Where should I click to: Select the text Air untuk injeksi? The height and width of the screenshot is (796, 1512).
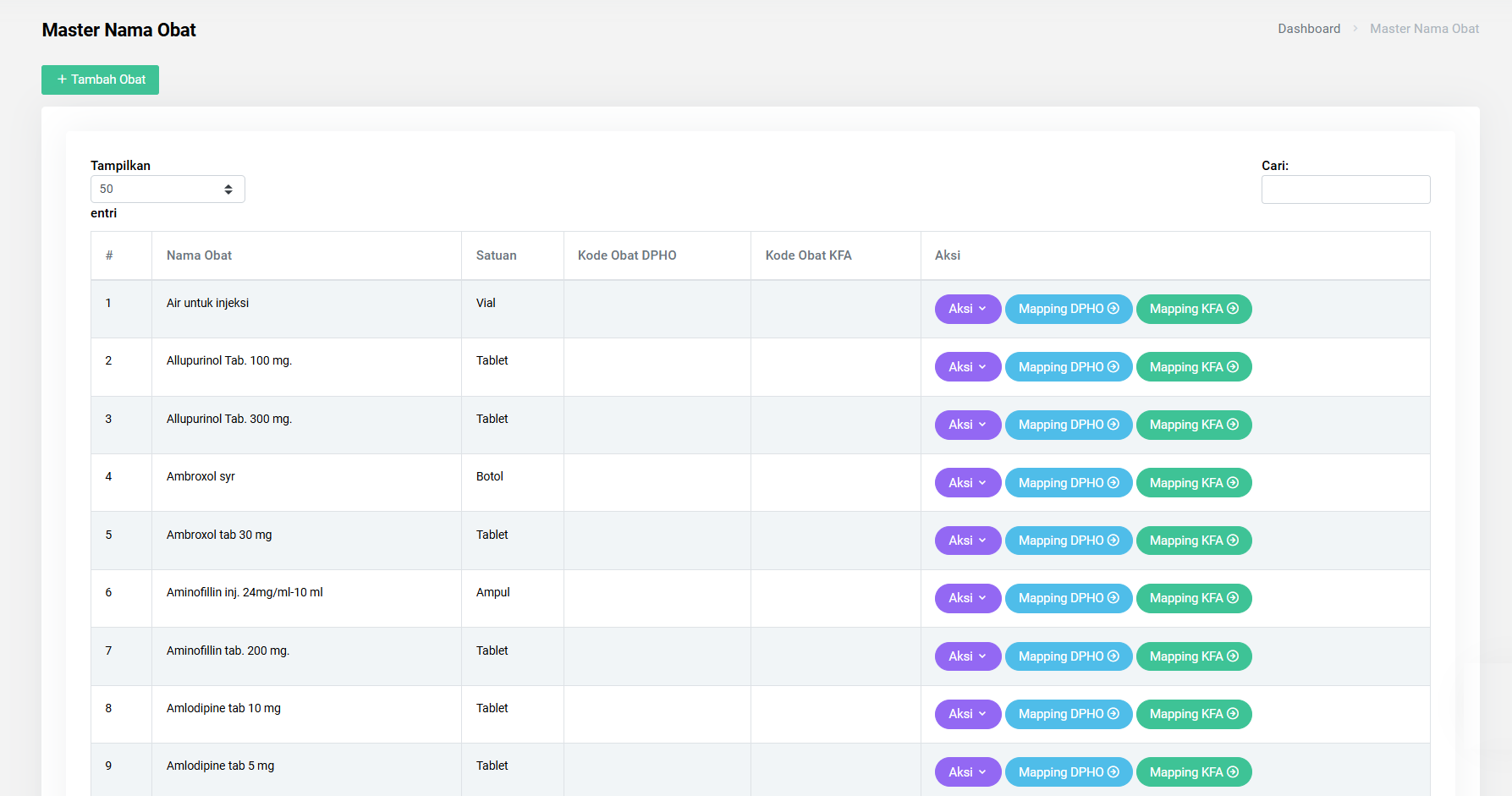click(207, 303)
